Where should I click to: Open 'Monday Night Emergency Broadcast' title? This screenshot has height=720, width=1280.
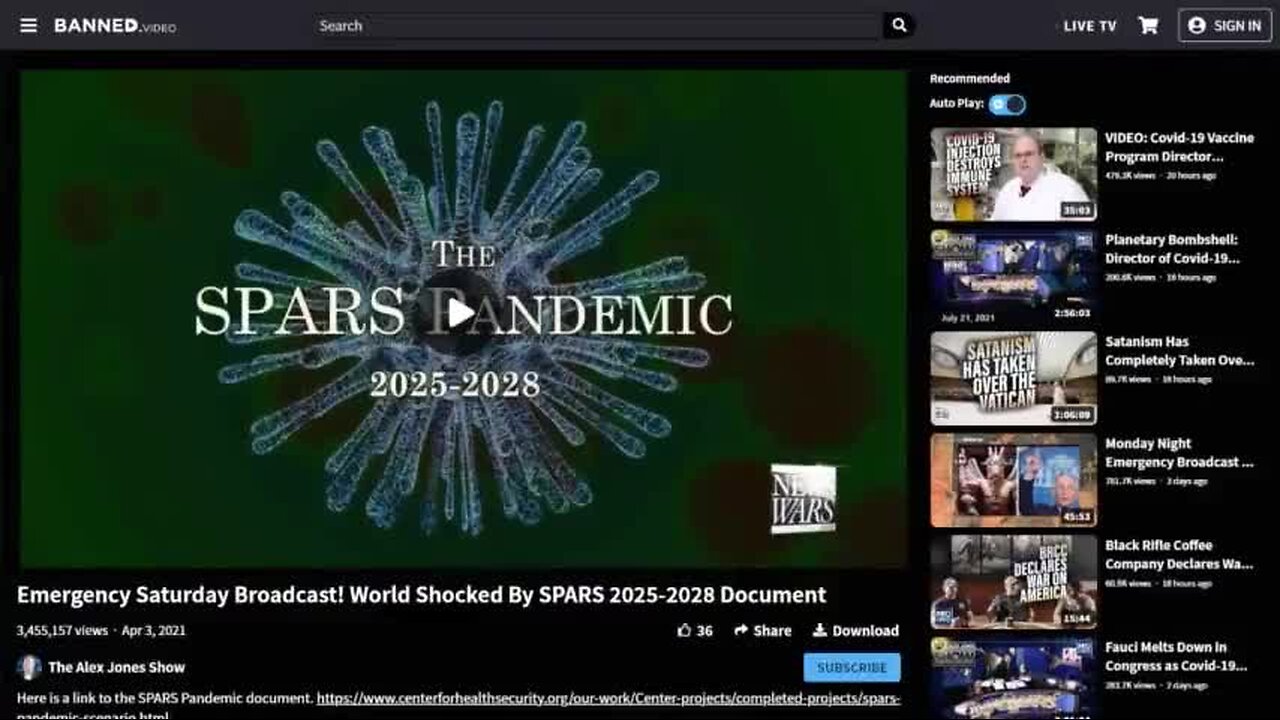tap(1179, 453)
